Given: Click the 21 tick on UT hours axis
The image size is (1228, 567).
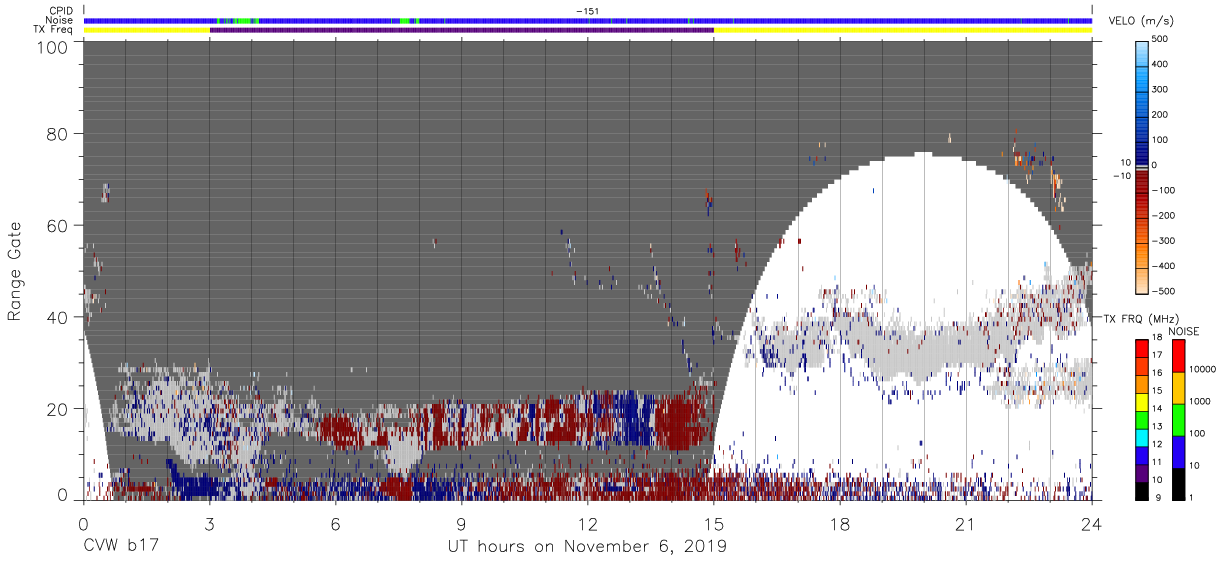Looking at the screenshot, I should pos(965,524).
